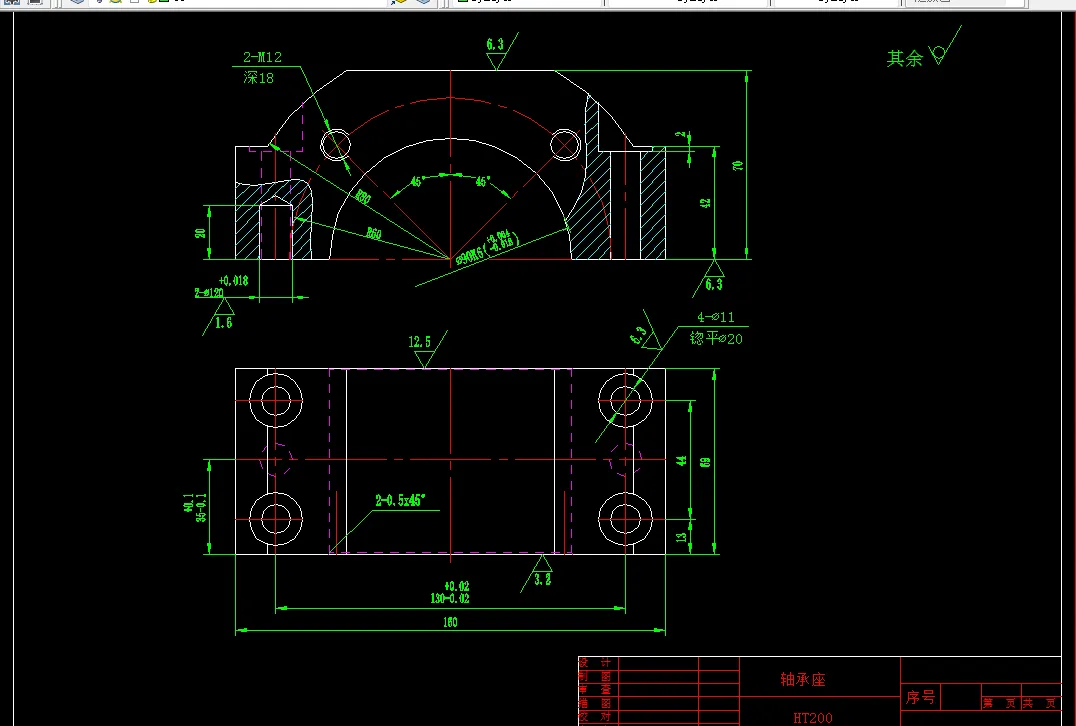Screen dimensions: 1076x726
Task: Select the 2-M12 thread callout text
Action: click(262, 57)
